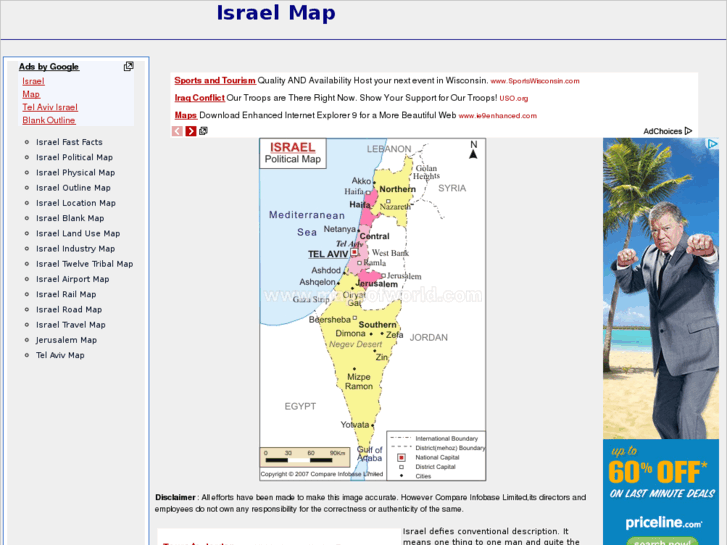Click the TEL AVIV label on map
The image size is (727, 545).
click(328, 254)
